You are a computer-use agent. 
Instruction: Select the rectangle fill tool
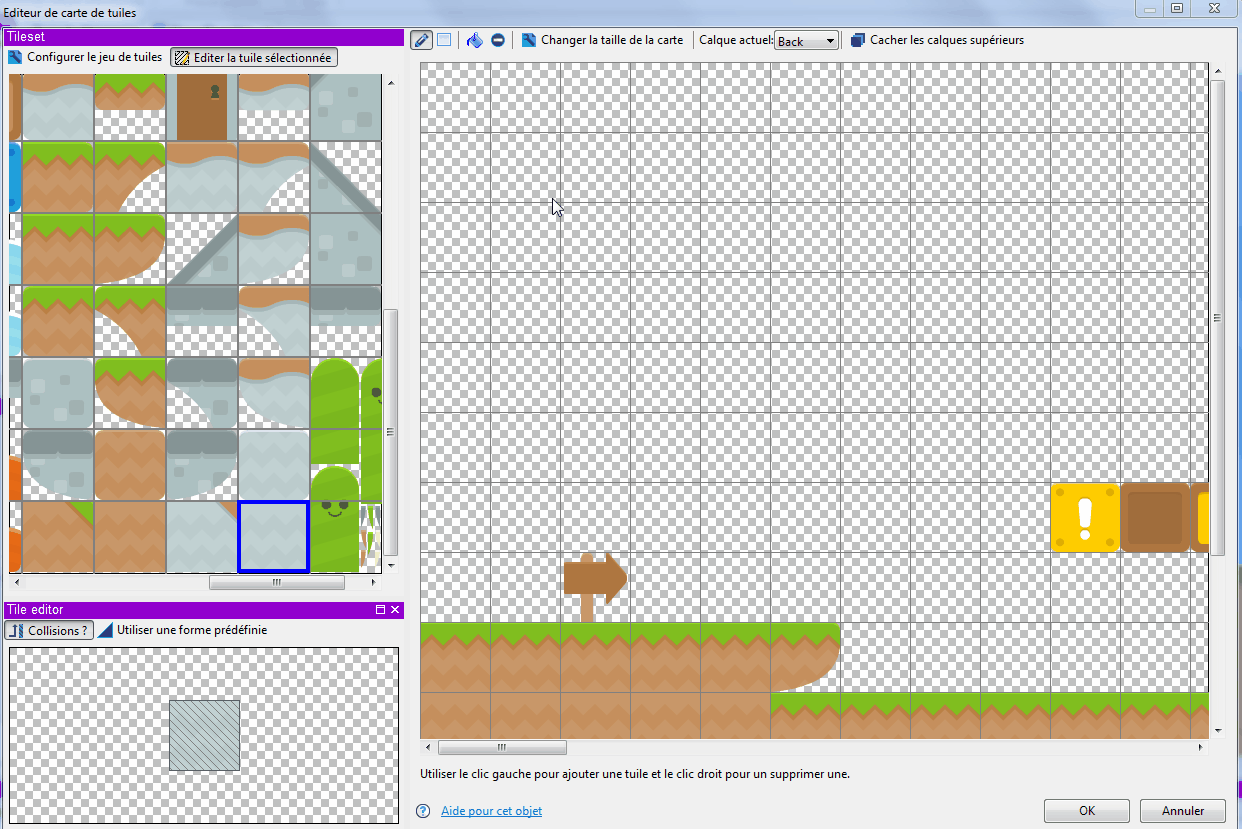(x=444, y=40)
